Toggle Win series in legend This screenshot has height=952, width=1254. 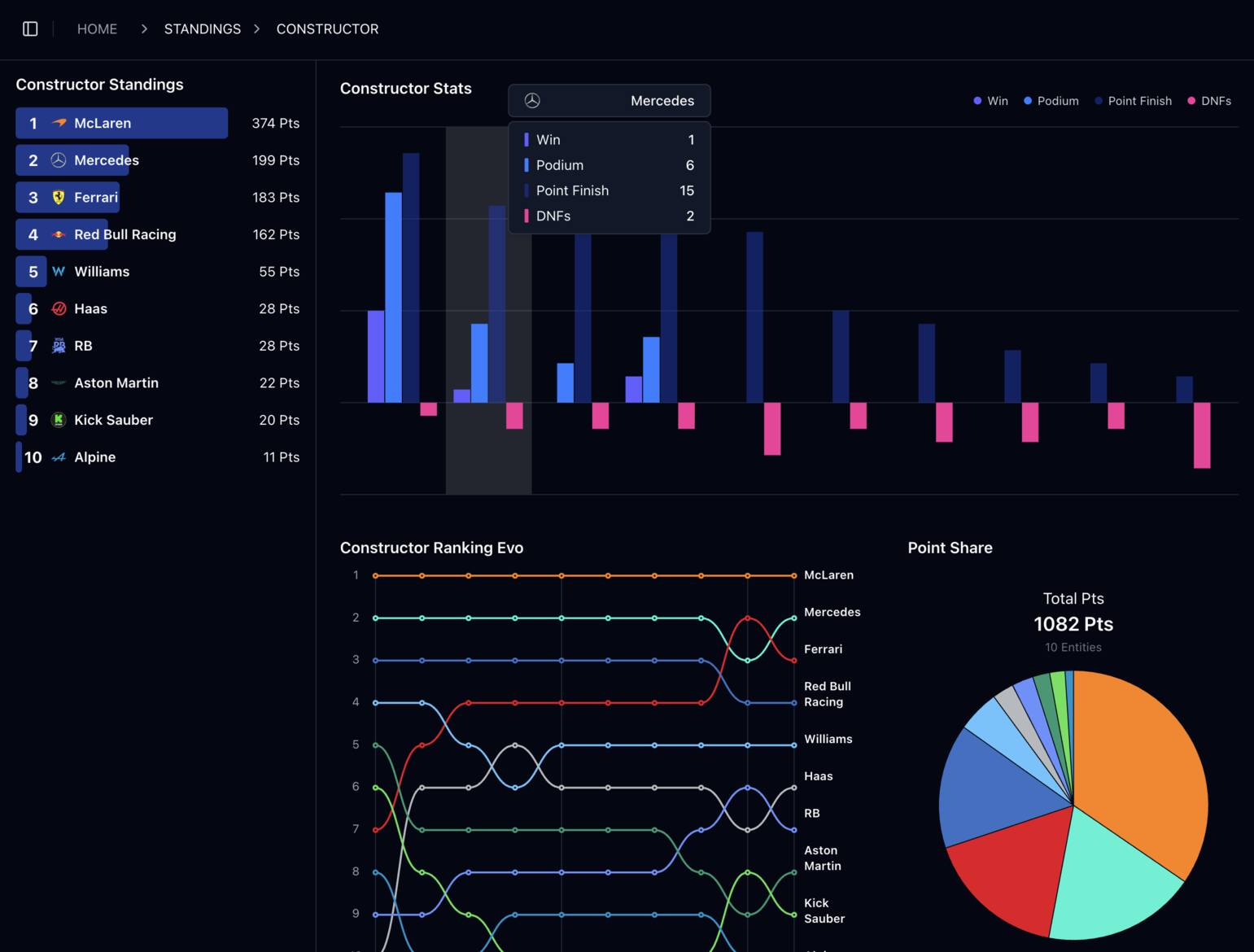click(x=990, y=101)
